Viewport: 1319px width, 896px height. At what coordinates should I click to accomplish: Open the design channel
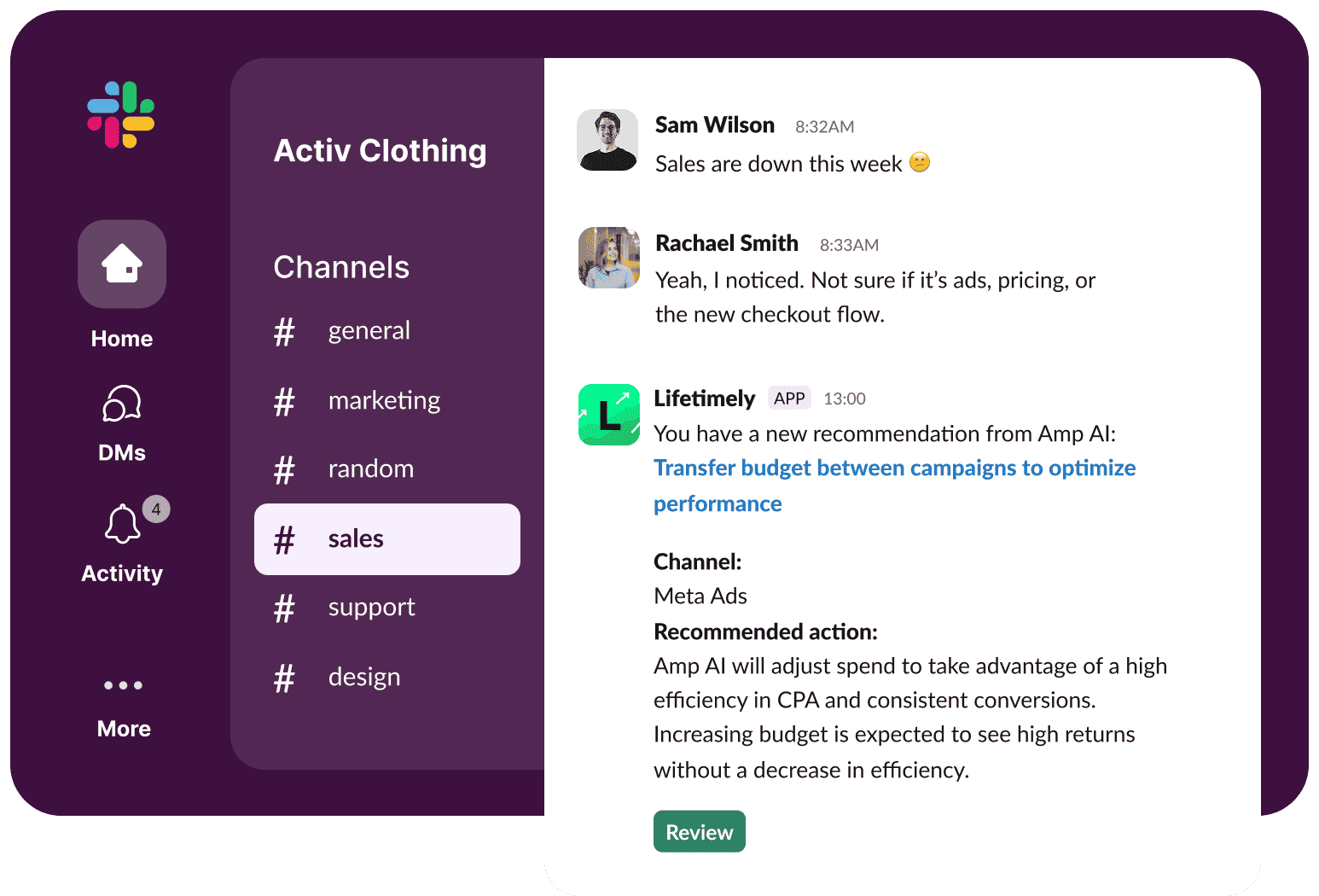[364, 677]
